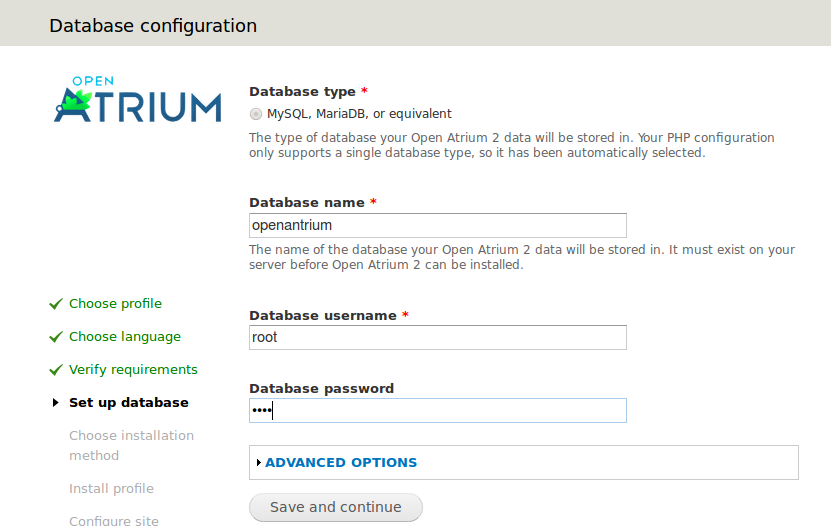Click the checkmark beside Choose profile
The image size is (831, 526).
tap(56, 304)
